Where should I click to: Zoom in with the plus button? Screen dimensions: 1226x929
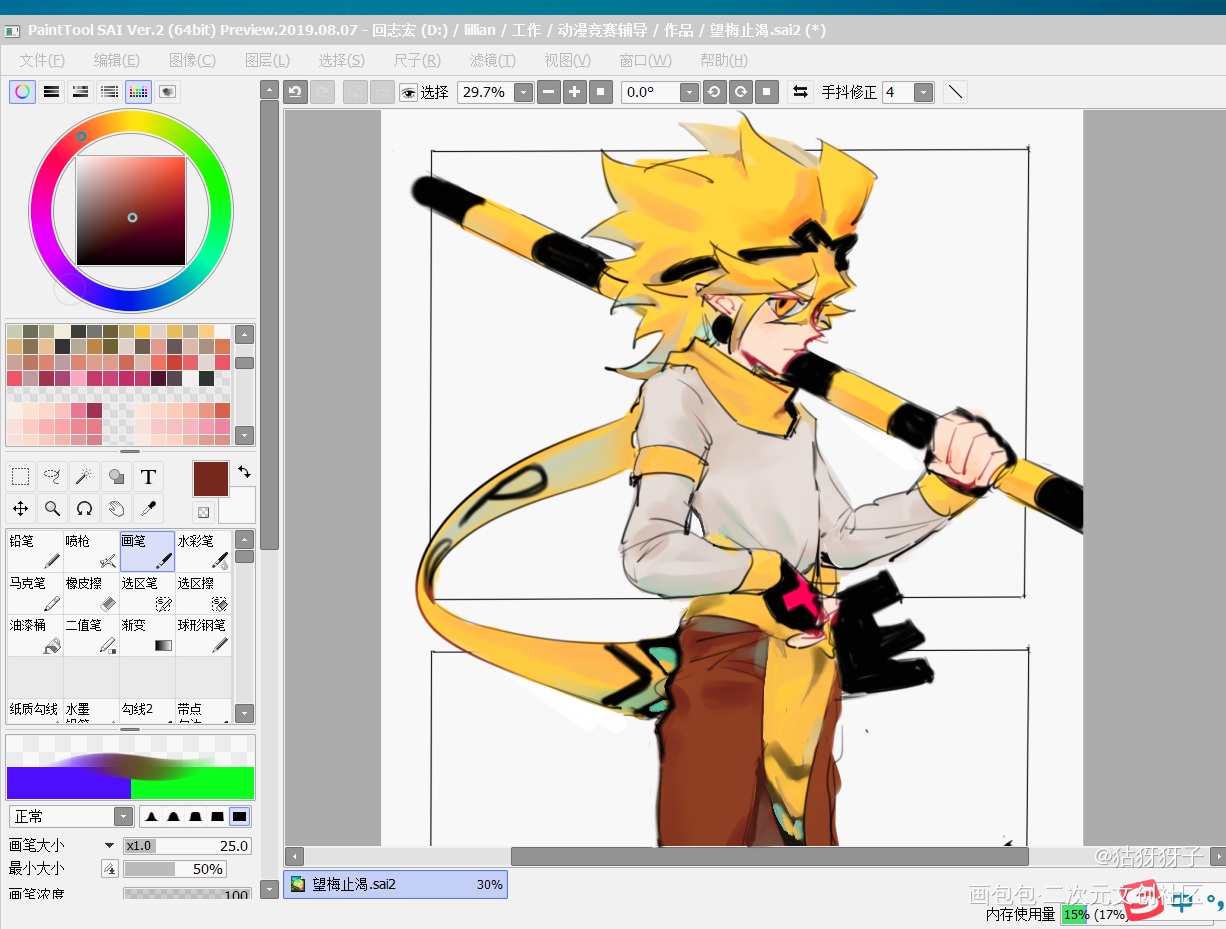575,92
